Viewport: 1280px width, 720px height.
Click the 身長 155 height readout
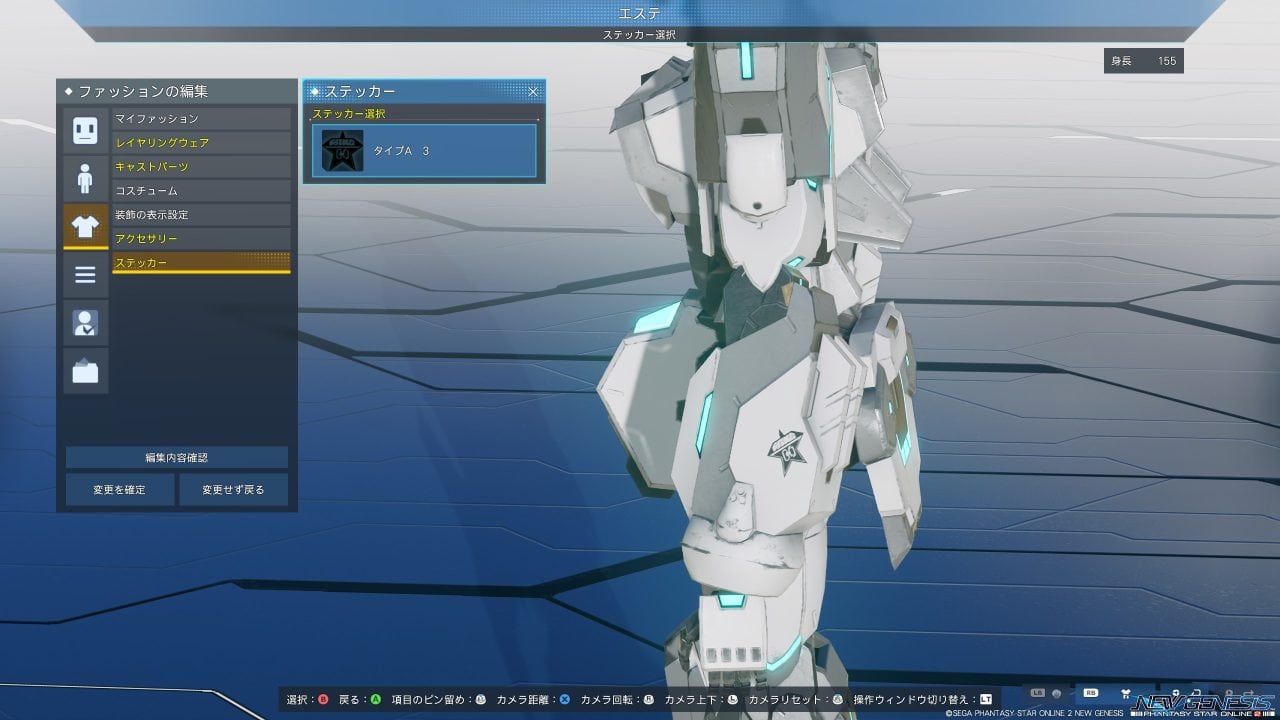click(1143, 61)
